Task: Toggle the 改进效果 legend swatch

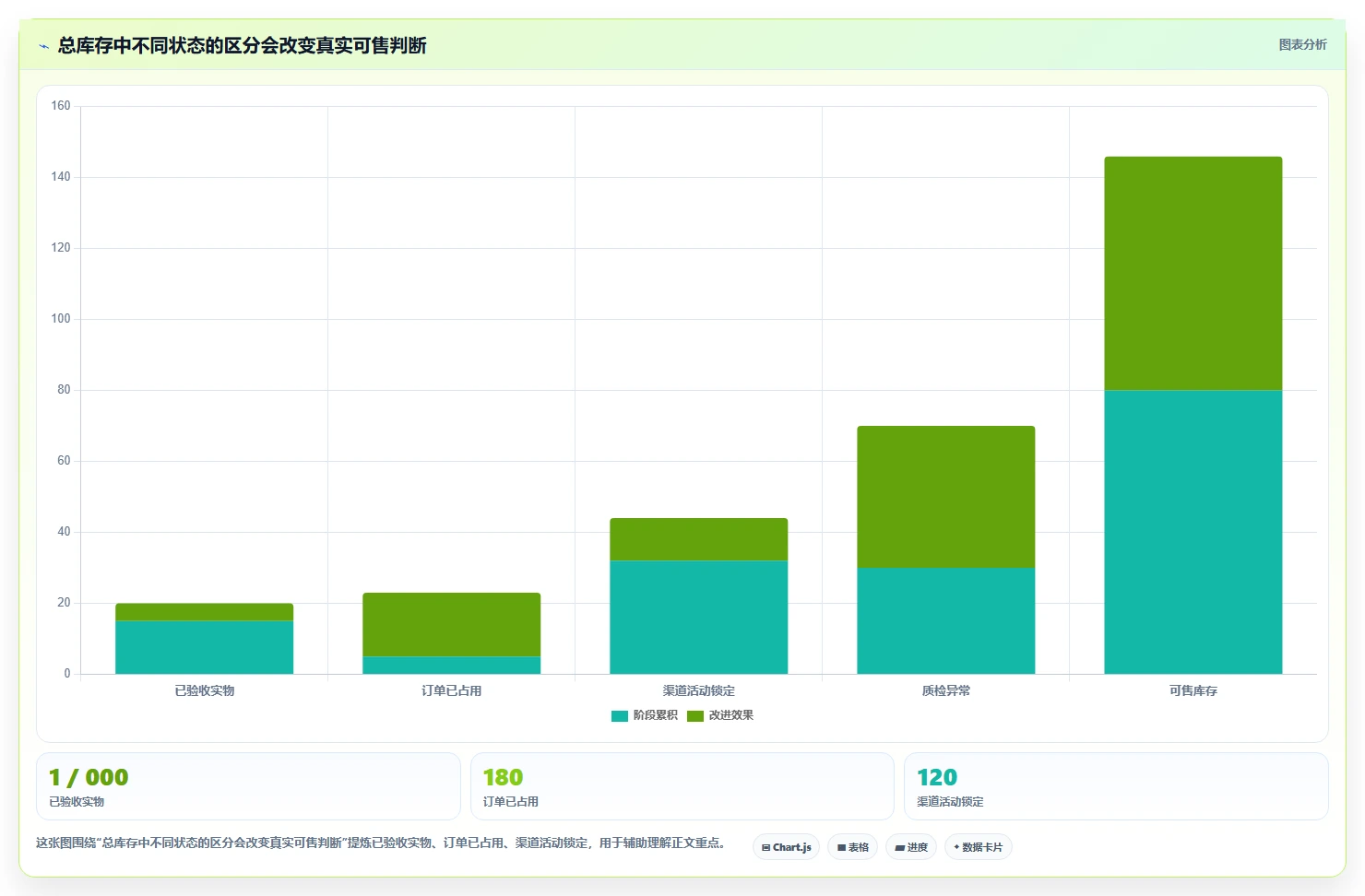Action: click(695, 716)
